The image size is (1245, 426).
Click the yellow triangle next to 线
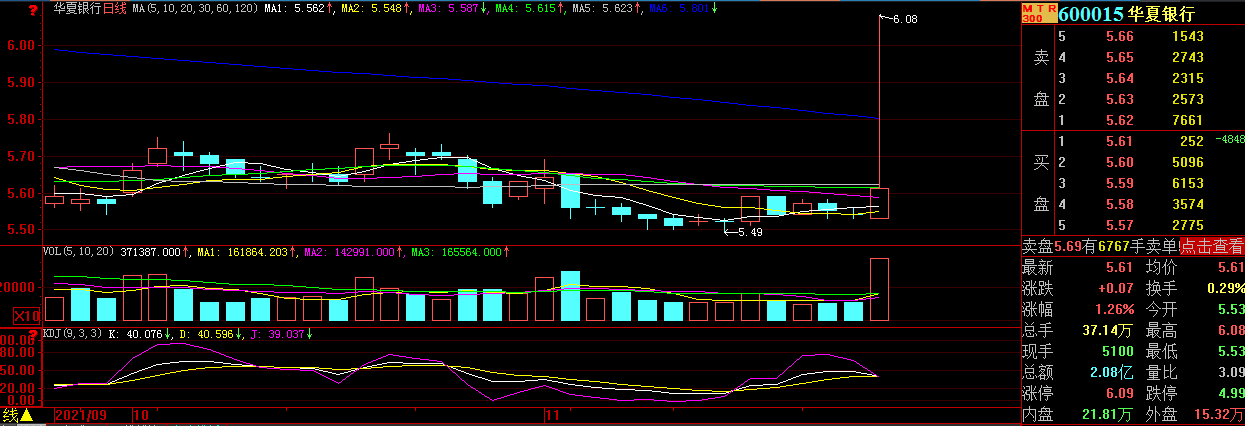28,415
